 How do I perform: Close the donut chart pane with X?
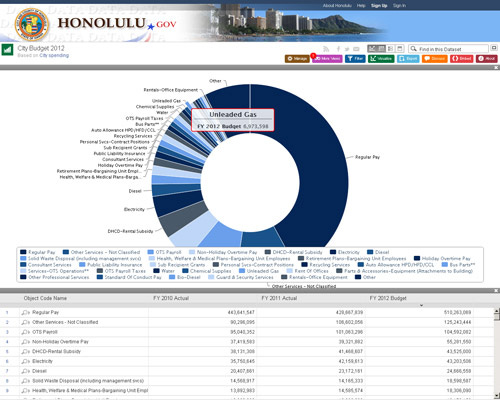tap(496, 68)
